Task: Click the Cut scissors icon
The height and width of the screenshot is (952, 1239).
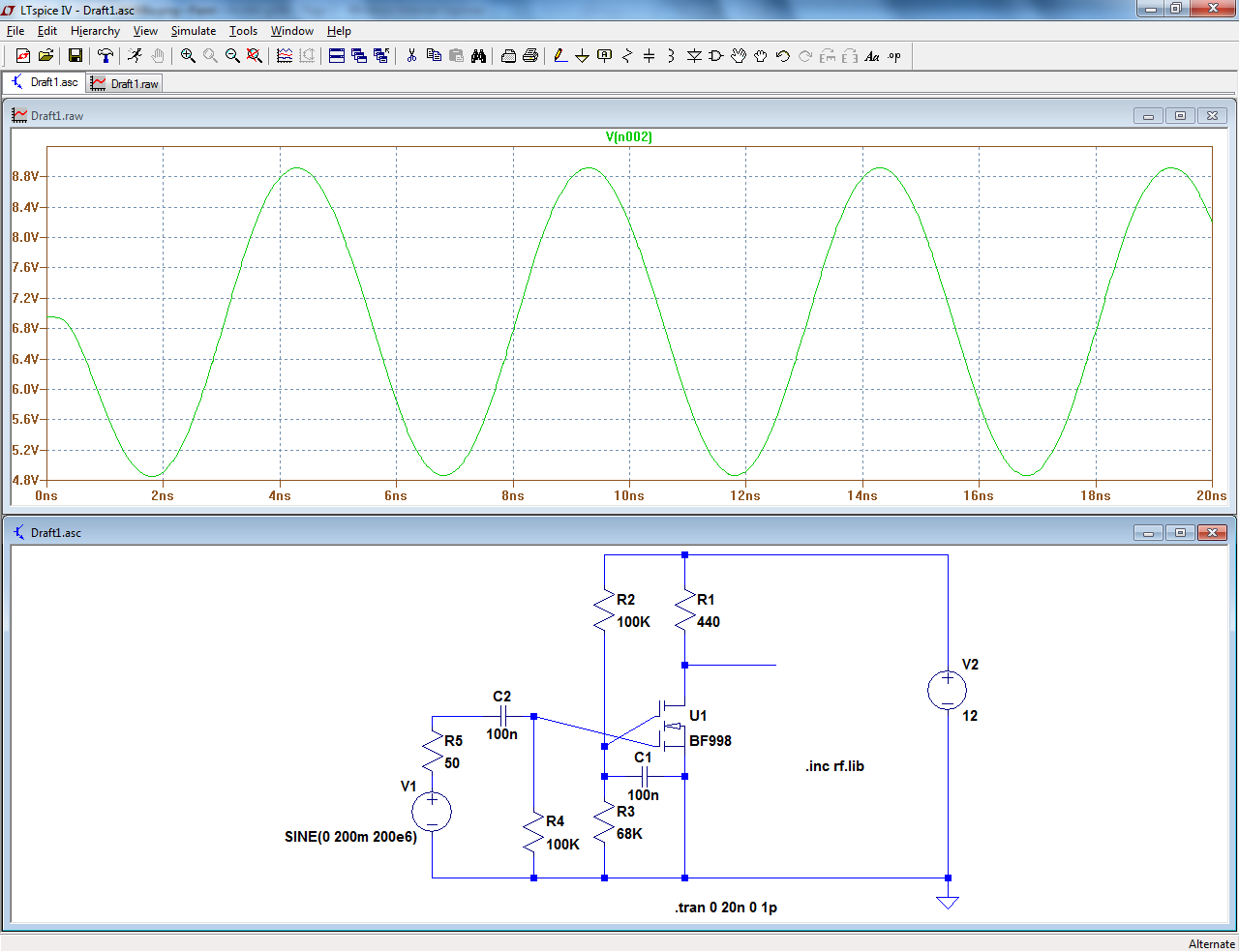Action: [x=411, y=56]
